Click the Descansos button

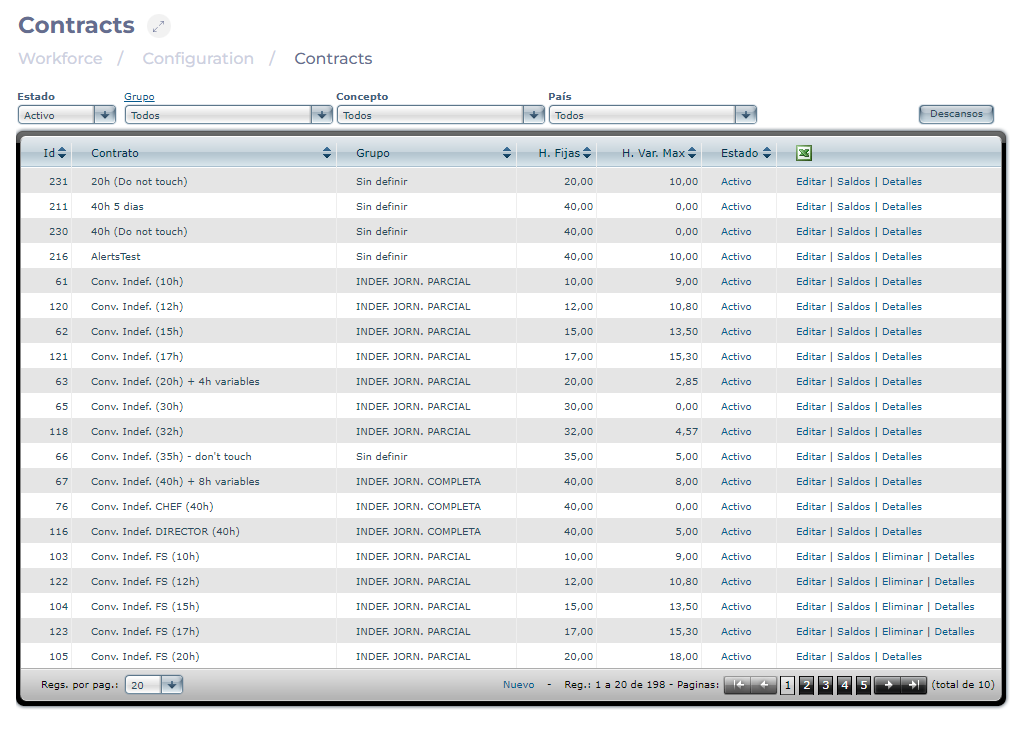[x=956, y=114]
